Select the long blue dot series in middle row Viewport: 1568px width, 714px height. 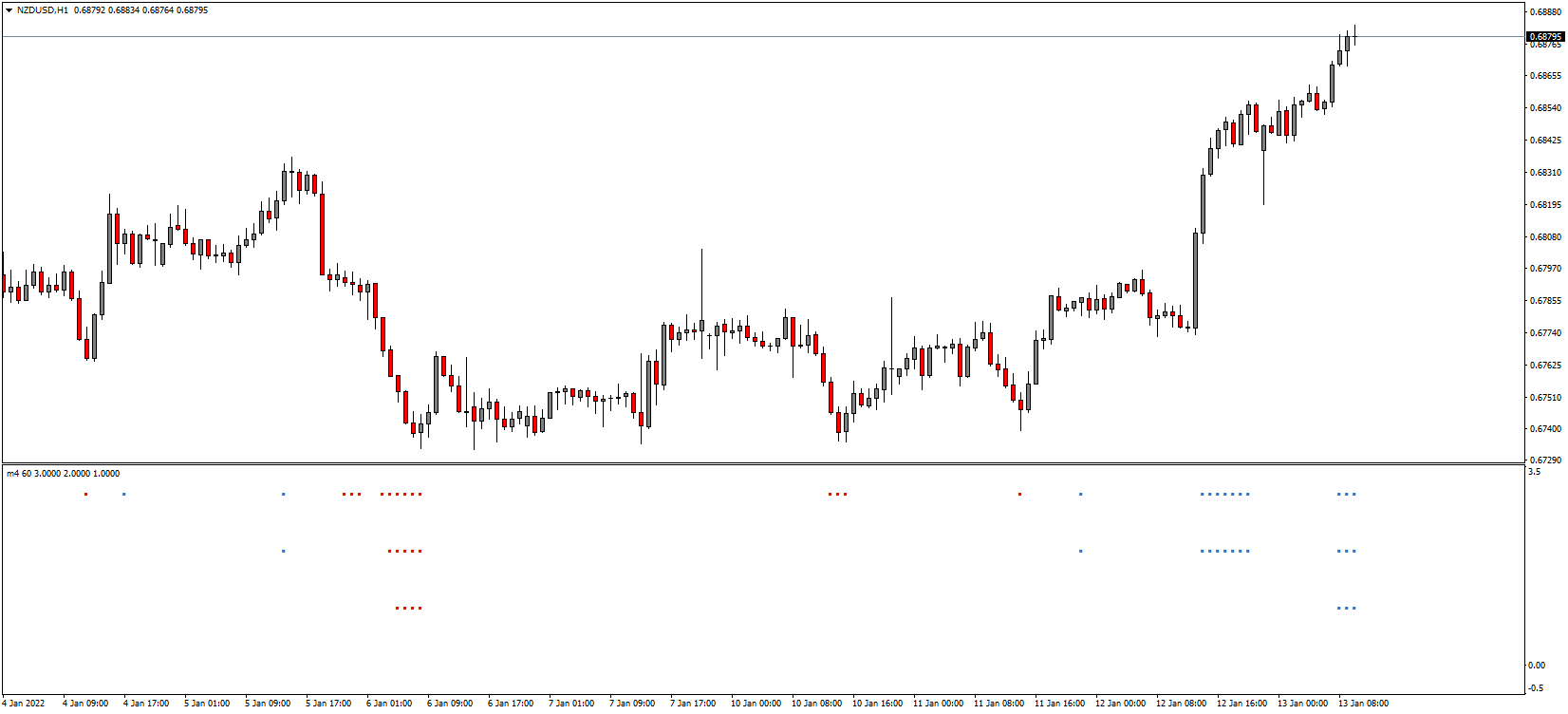pyautogui.click(x=1224, y=551)
